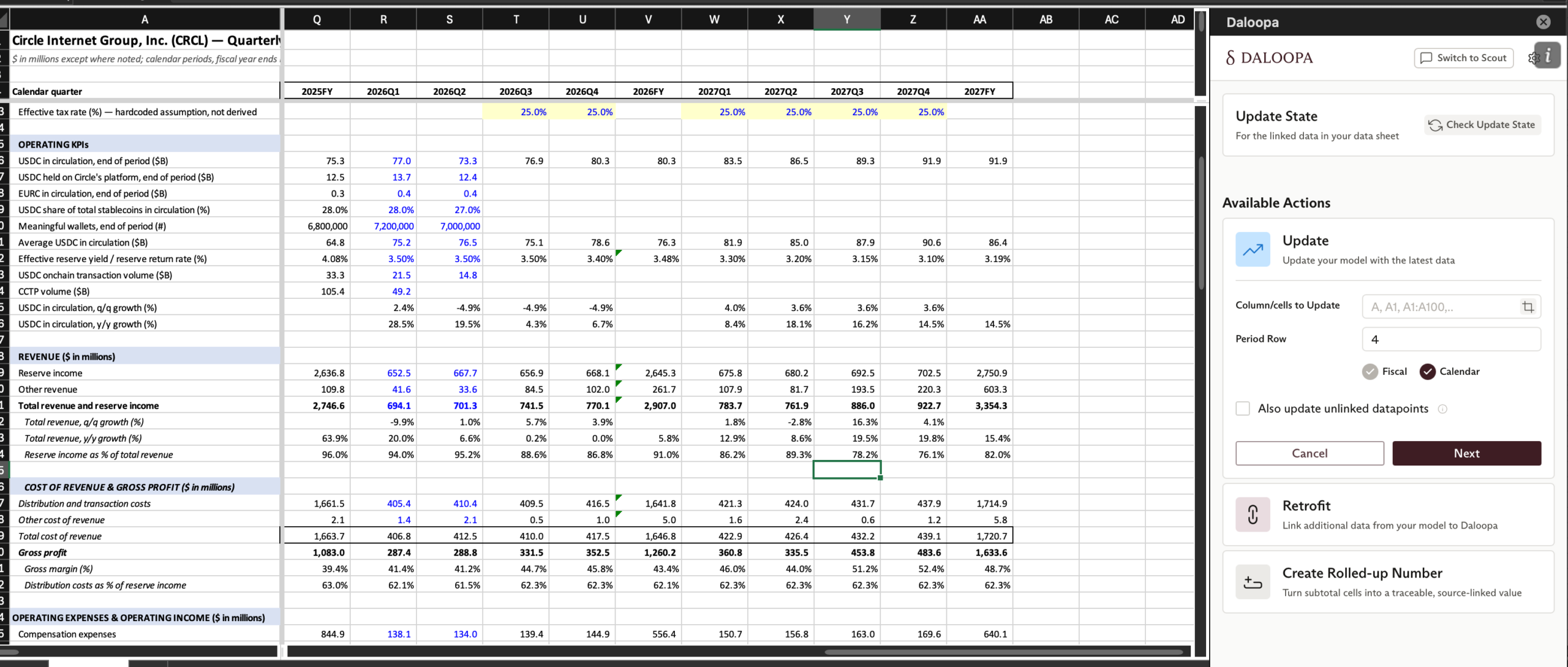
Task: Select column V header
Action: pos(648,20)
